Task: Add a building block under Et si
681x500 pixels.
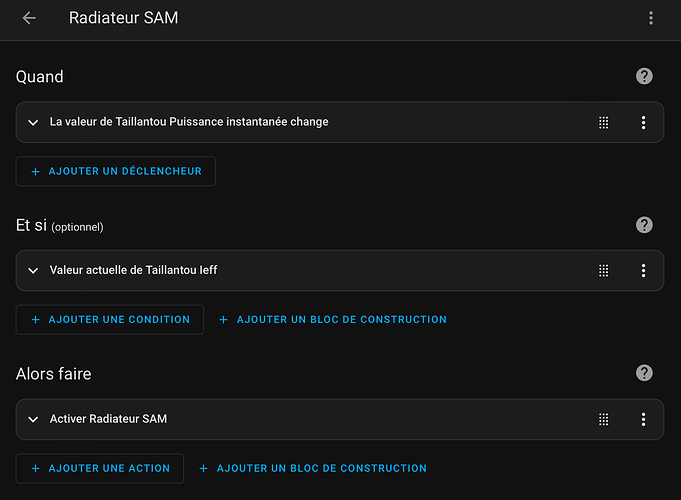Action: pos(333,320)
